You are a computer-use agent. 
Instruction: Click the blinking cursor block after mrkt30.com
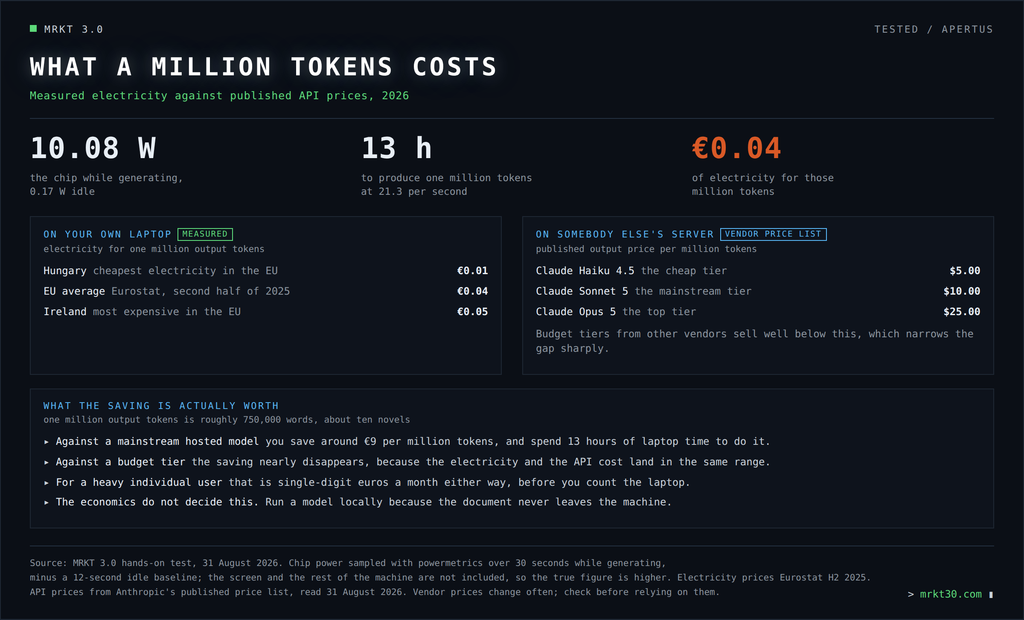point(991,595)
